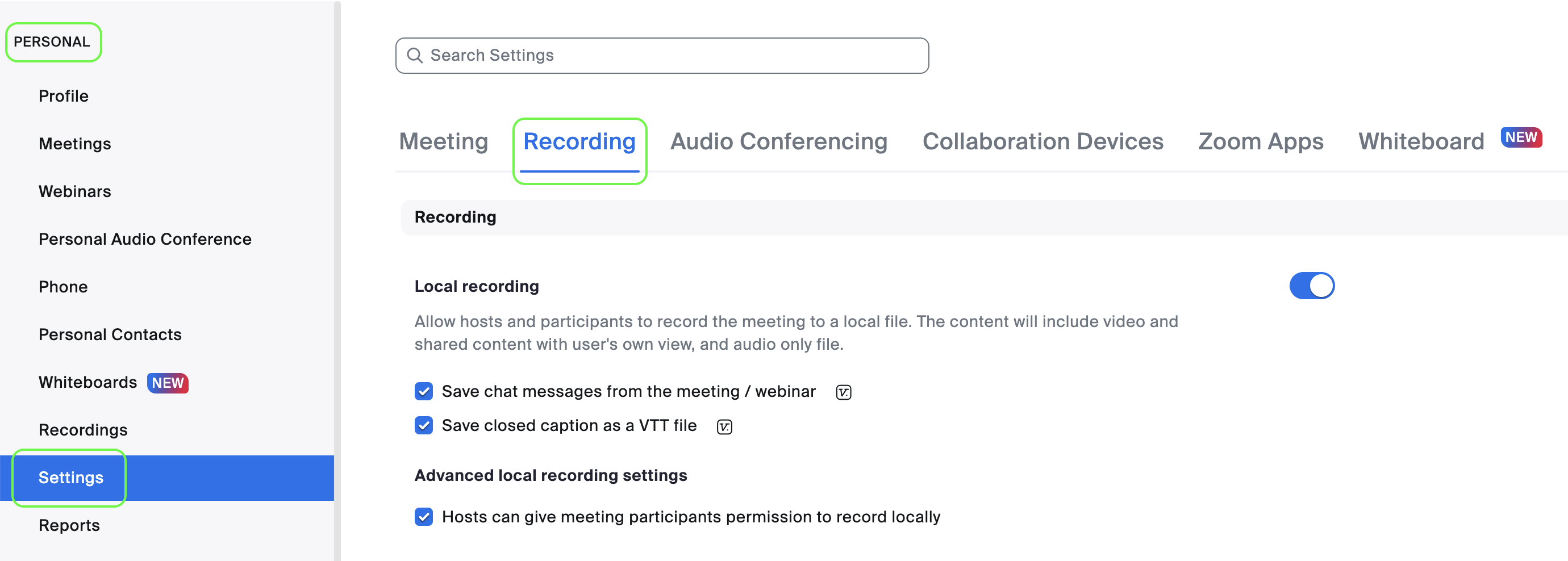Open Personal Contacts page
Viewport: 1568px width, 561px height.
[x=110, y=334]
